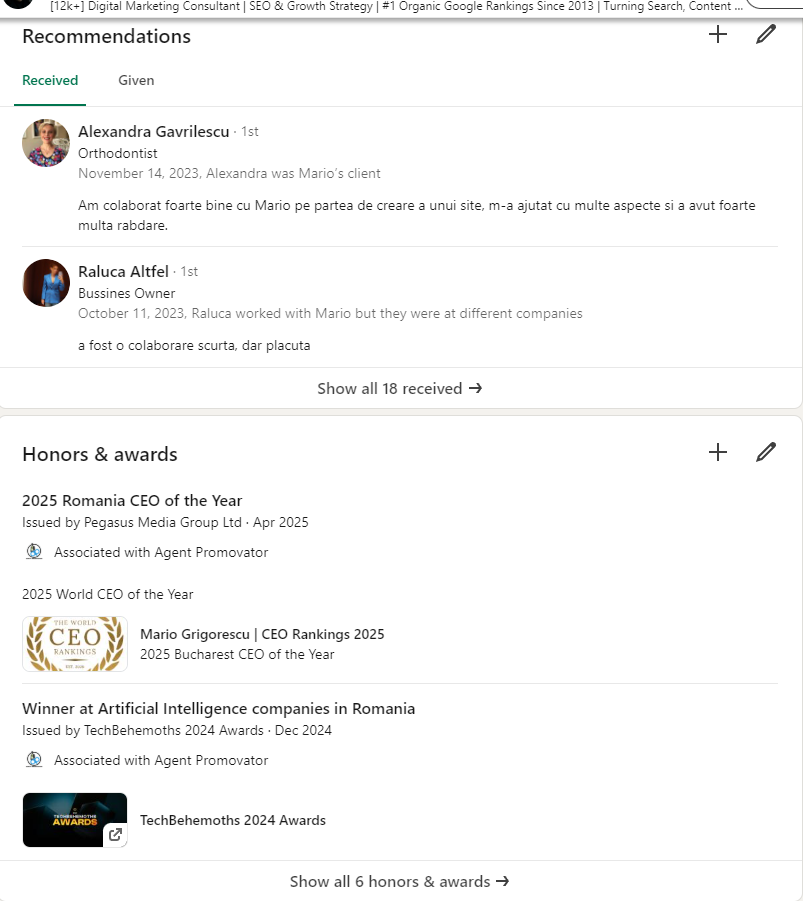Add a new recommendation with the plus icon
Screen dimensions: 803x901
tap(717, 34)
